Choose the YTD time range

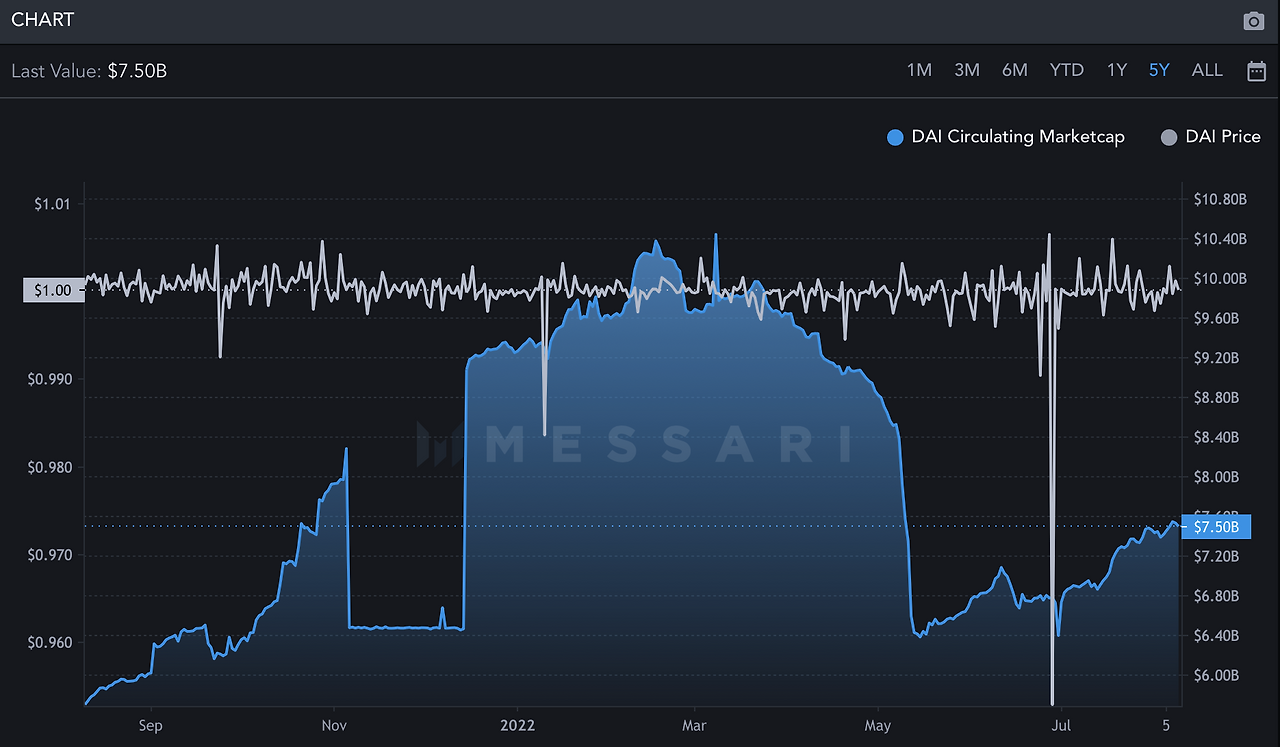tap(1067, 70)
